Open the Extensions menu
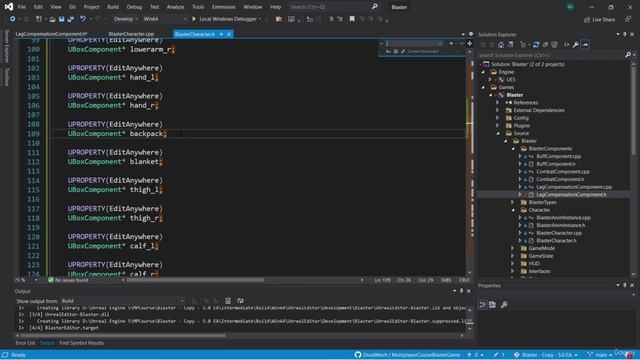The width and height of the screenshot is (640, 360). tap(224, 7)
